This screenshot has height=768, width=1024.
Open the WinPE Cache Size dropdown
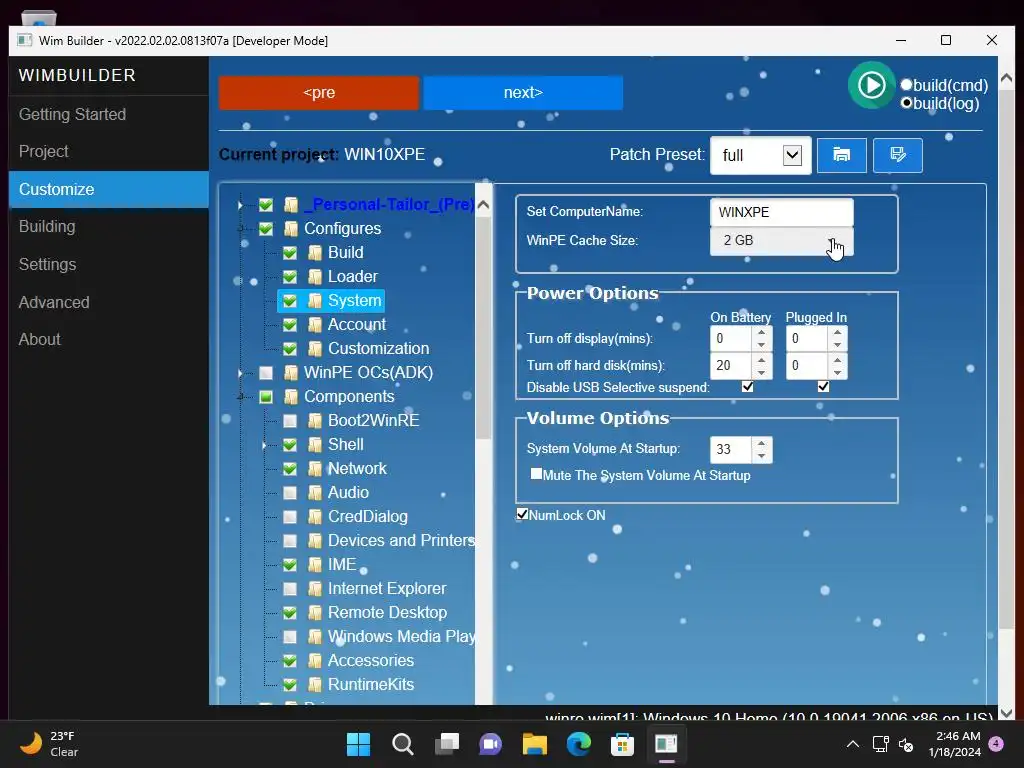(781, 240)
